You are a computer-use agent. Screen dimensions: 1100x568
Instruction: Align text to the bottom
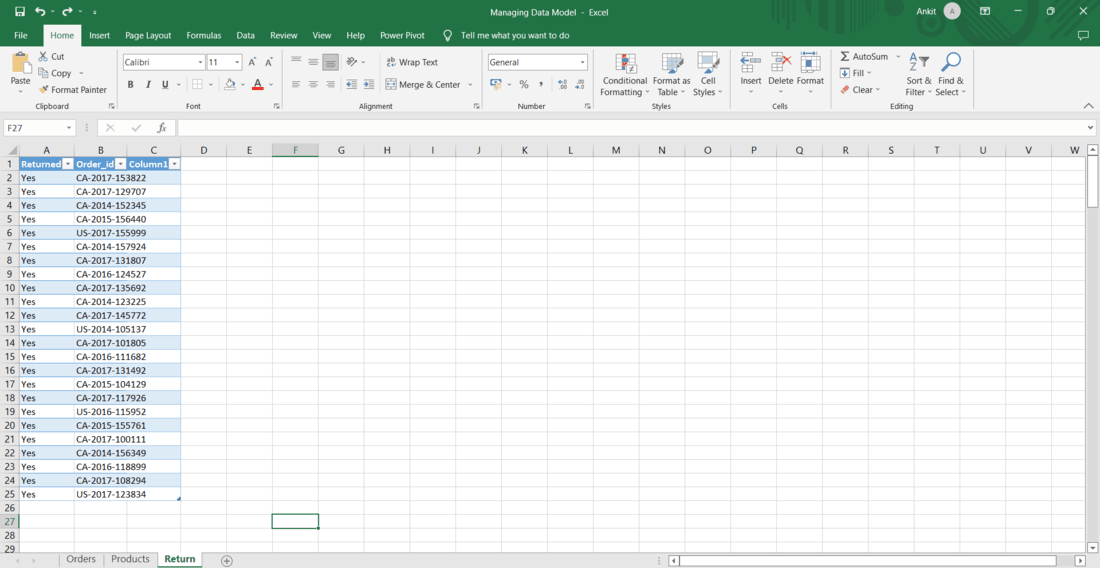pyautogui.click(x=330, y=62)
